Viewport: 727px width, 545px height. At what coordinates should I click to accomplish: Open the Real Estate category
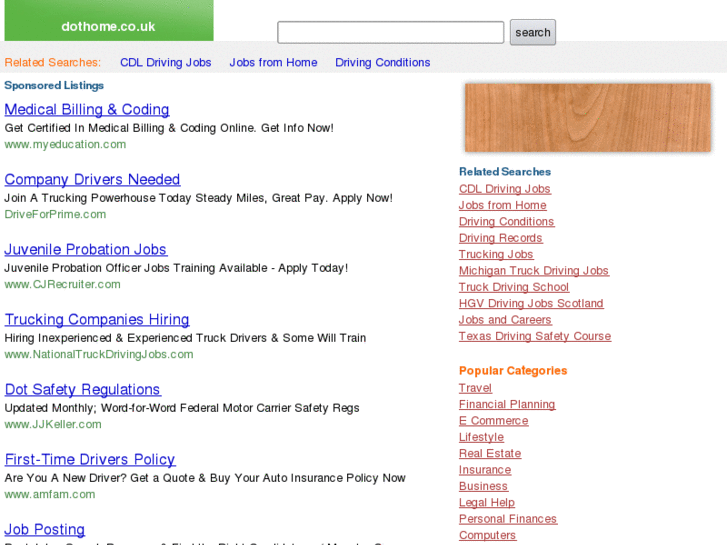tap(490, 454)
